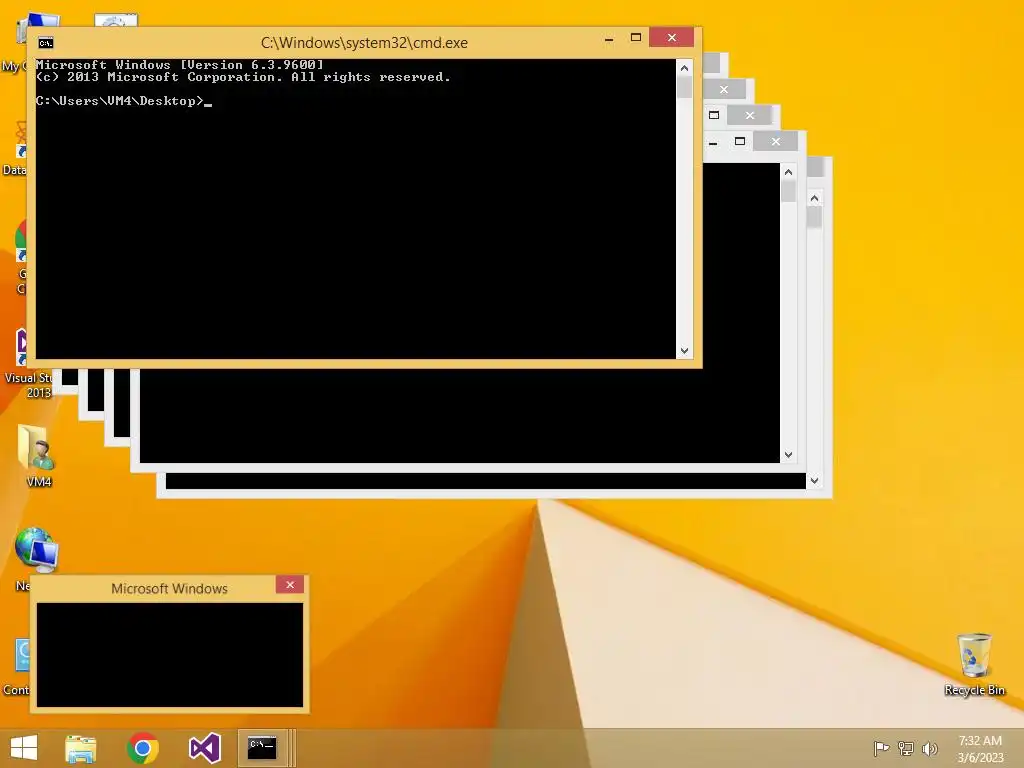Close the Microsoft Windows preview thumbnail
1024x768 pixels.
[290, 584]
